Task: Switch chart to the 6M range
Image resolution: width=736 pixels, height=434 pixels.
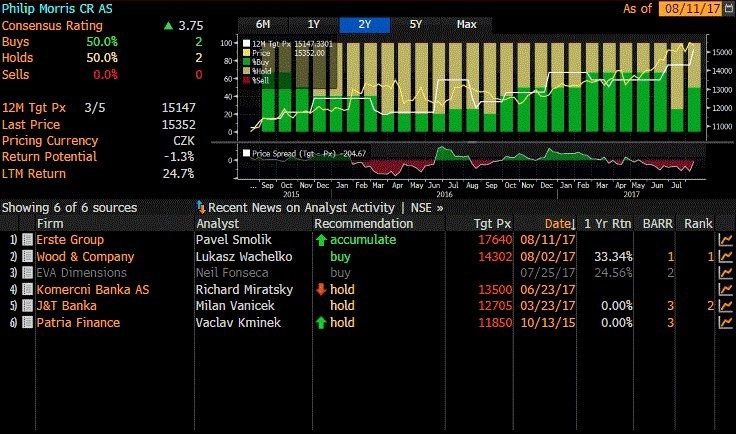Action: point(263,24)
